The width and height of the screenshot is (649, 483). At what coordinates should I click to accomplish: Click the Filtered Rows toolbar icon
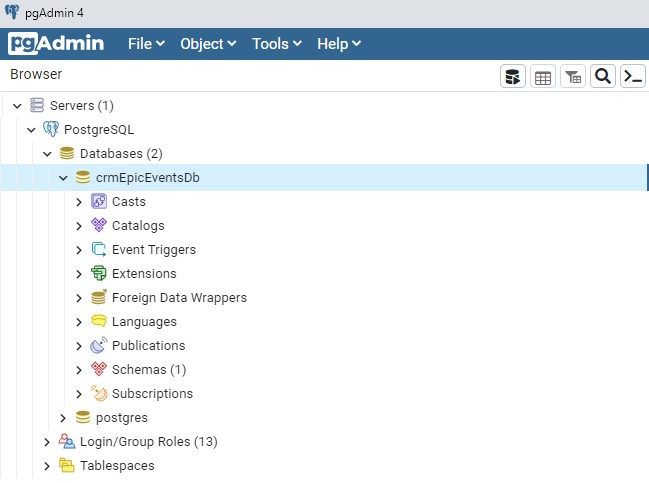coord(573,76)
